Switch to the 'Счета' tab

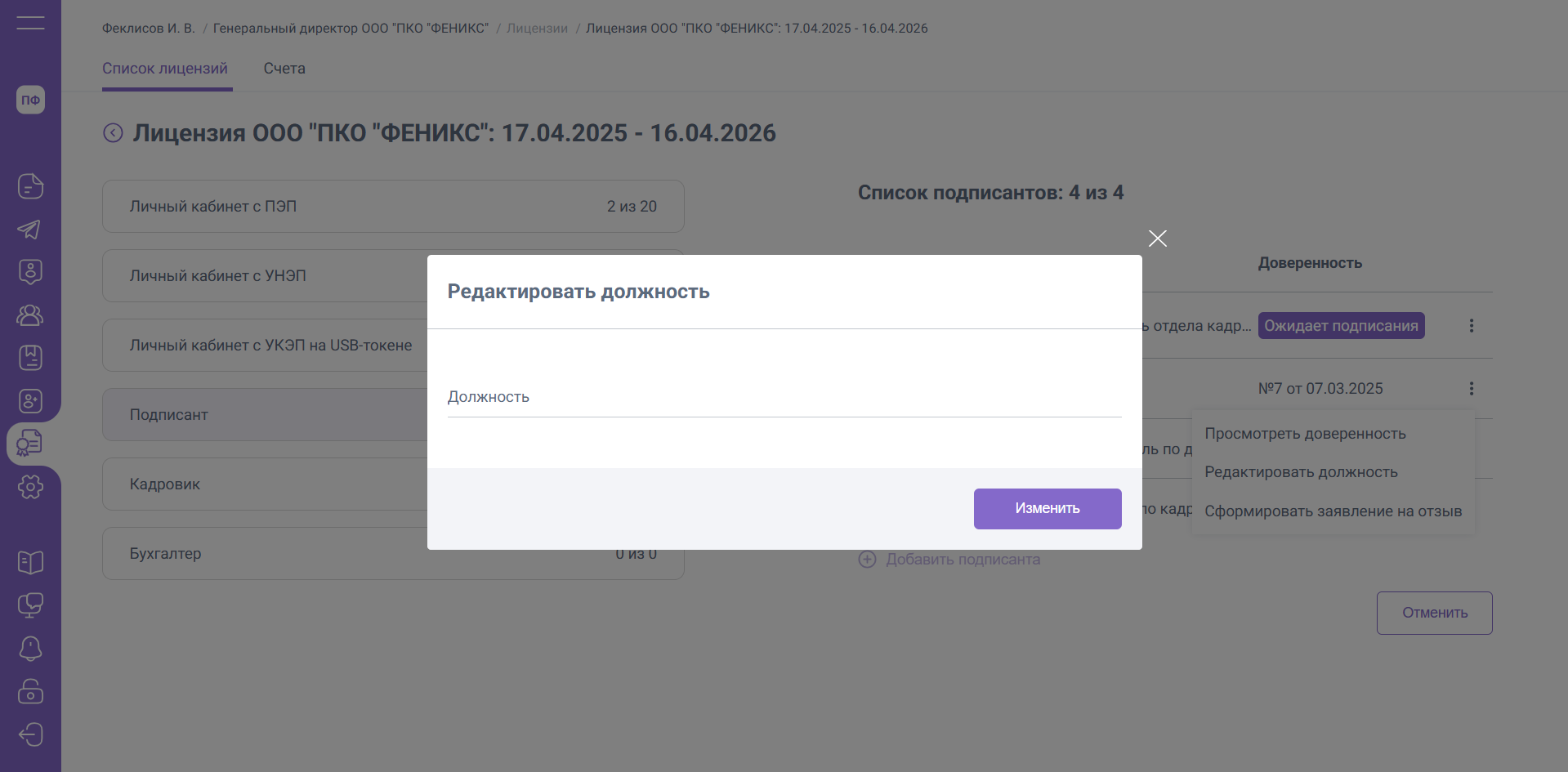click(x=284, y=69)
